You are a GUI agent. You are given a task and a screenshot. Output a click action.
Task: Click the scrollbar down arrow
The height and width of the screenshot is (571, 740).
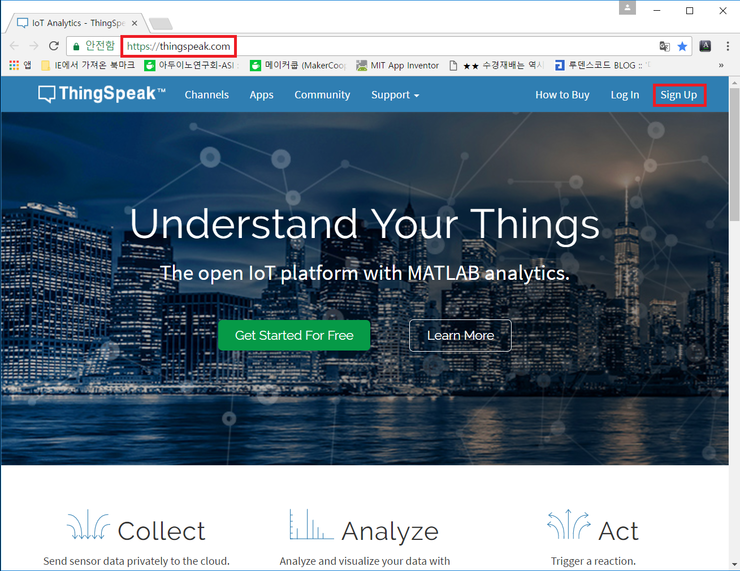coord(734,564)
